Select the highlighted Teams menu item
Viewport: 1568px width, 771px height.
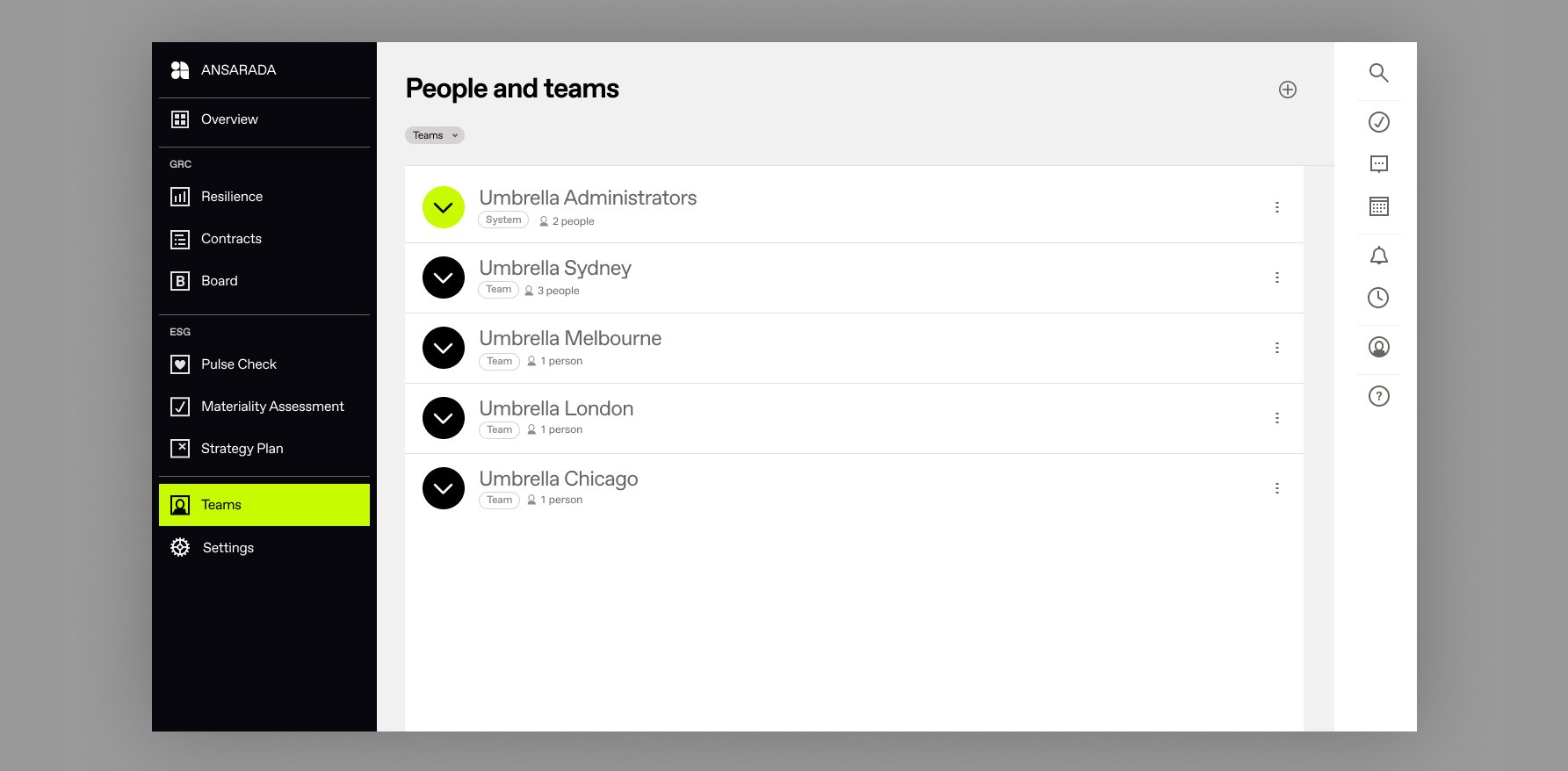[264, 505]
